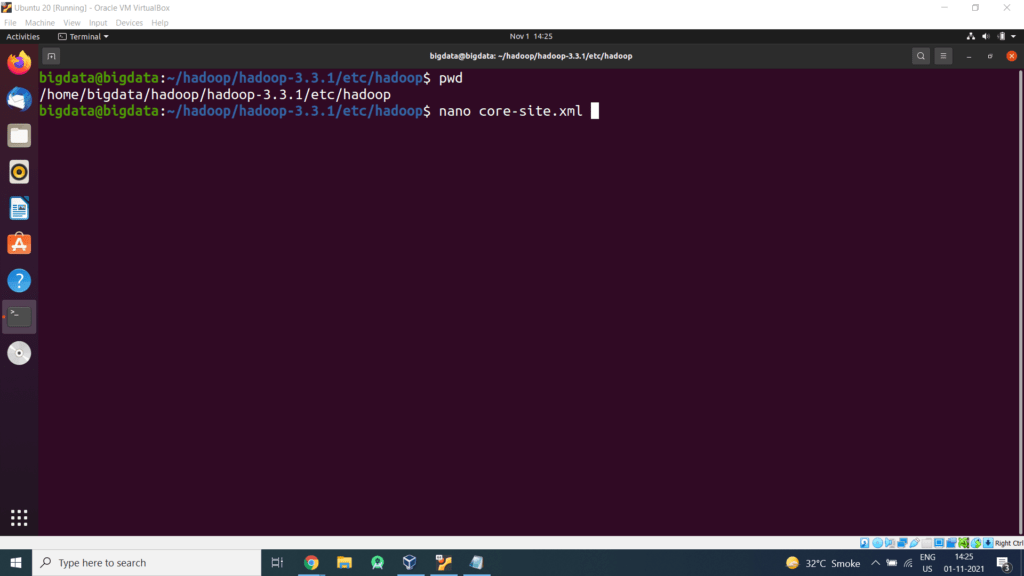Image resolution: width=1024 pixels, height=576 pixels.
Task: Open VirtualBox Help menu
Action: 160,23
